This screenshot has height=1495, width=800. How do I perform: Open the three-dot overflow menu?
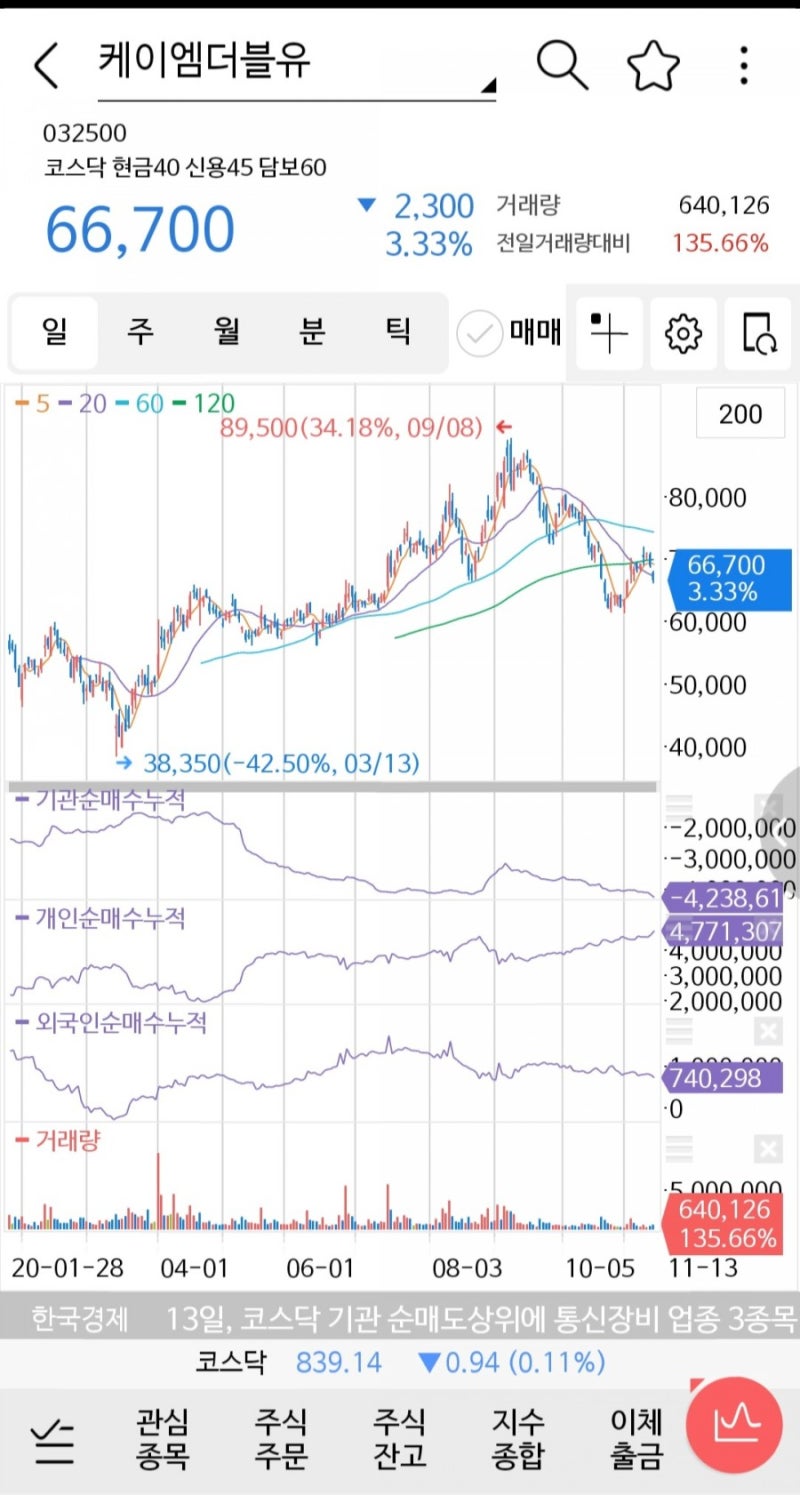pyautogui.click(x=743, y=65)
